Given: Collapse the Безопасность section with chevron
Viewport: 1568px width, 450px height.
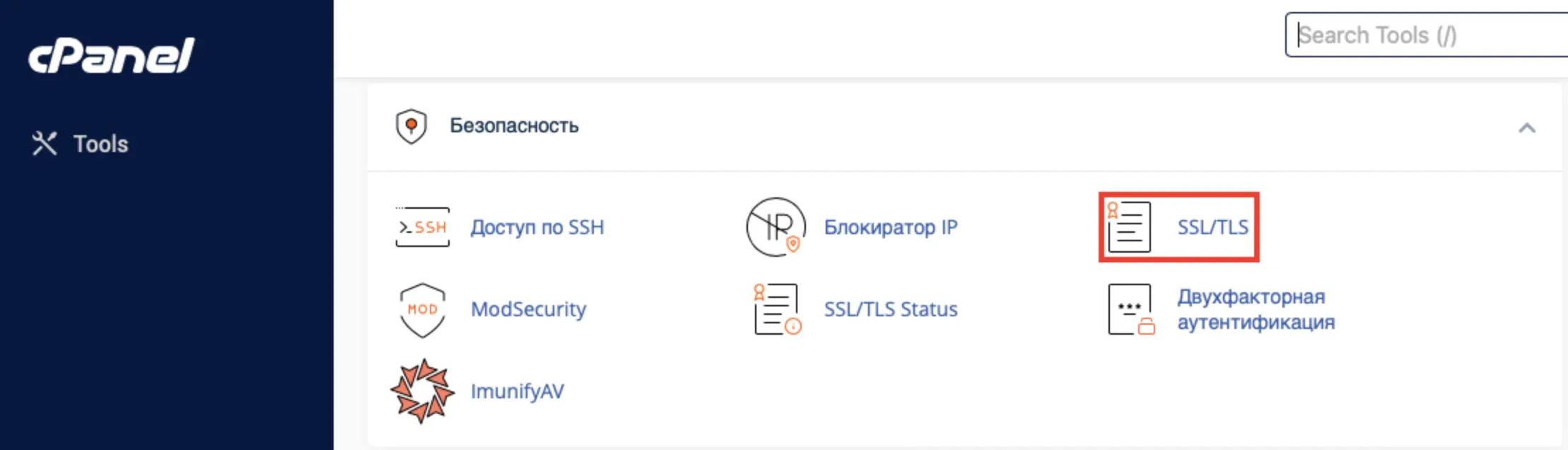Looking at the screenshot, I should [1527, 128].
